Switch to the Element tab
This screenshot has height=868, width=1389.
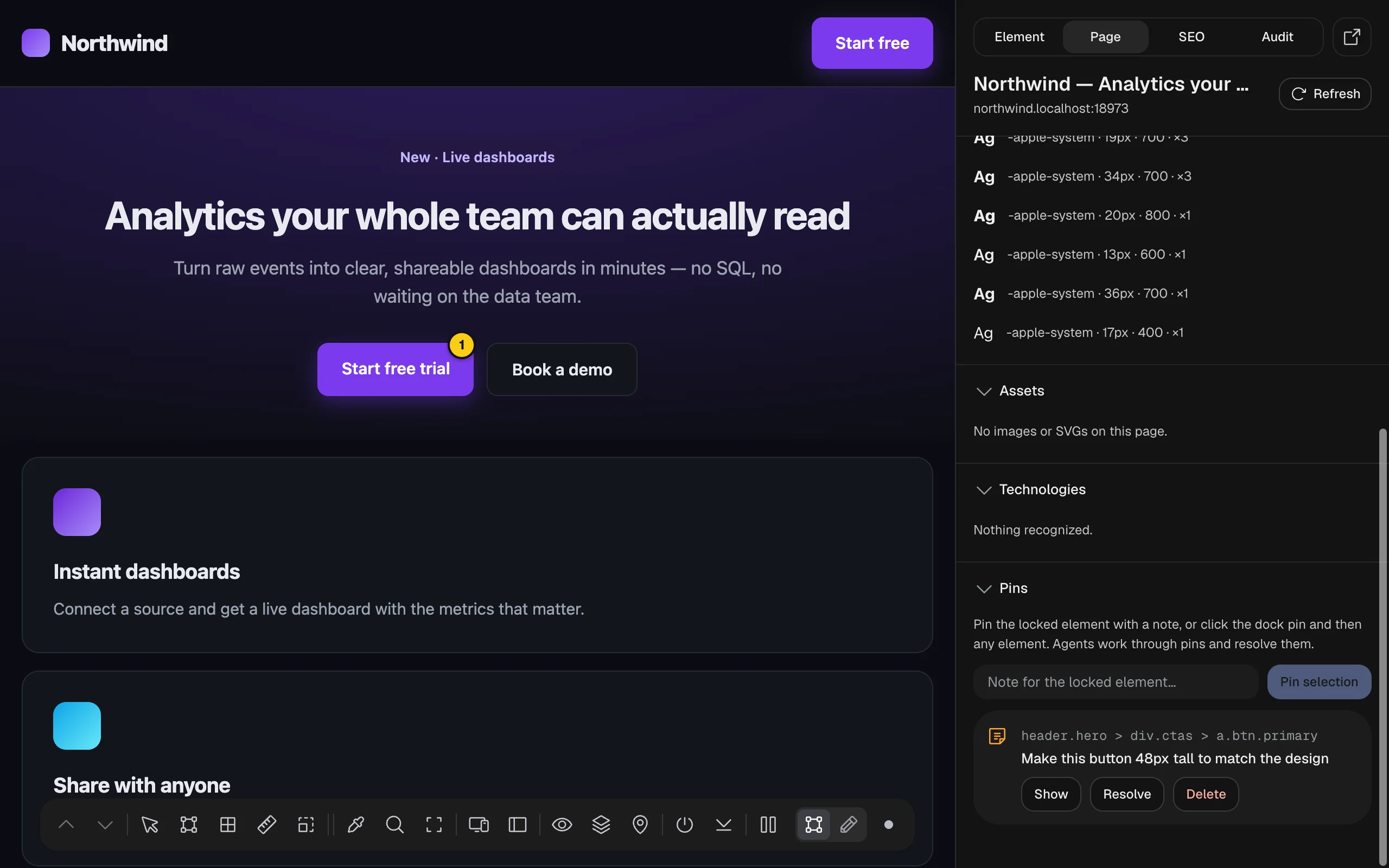pyautogui.click(x=1020, y=37)
